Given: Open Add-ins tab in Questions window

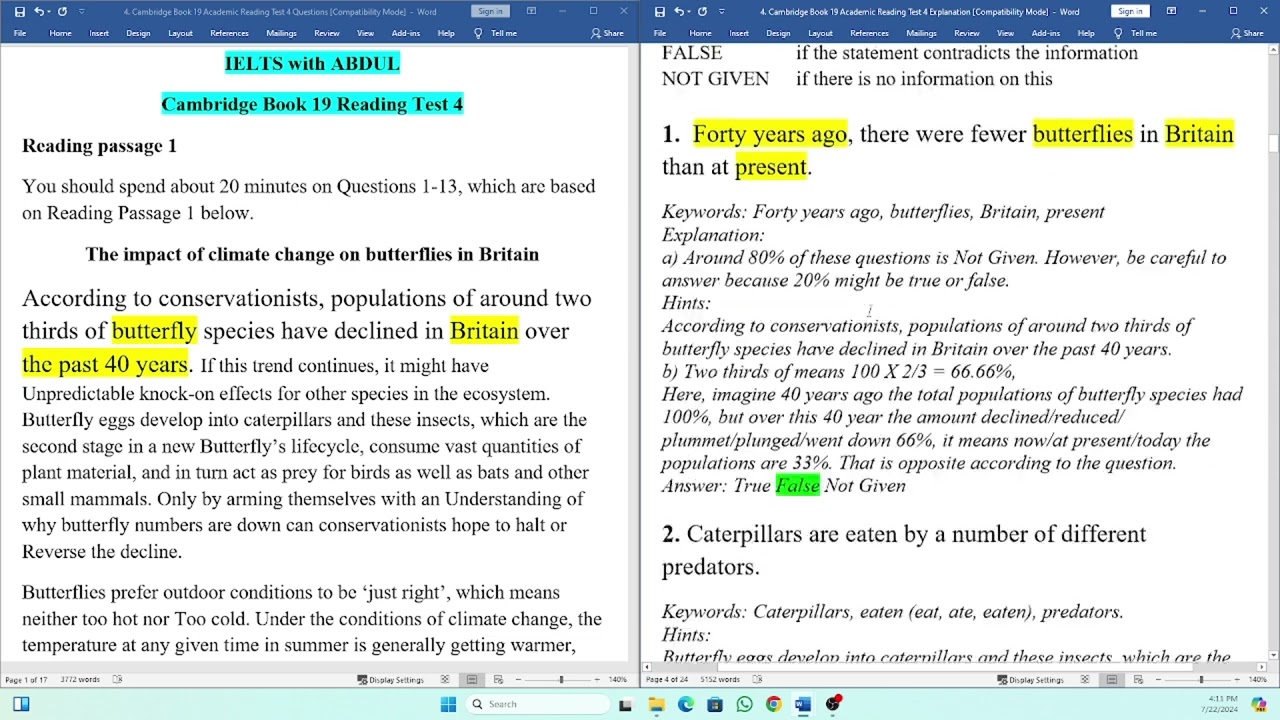Looking at the screenshot, I should pyautogui.click(x=406, y=33).
